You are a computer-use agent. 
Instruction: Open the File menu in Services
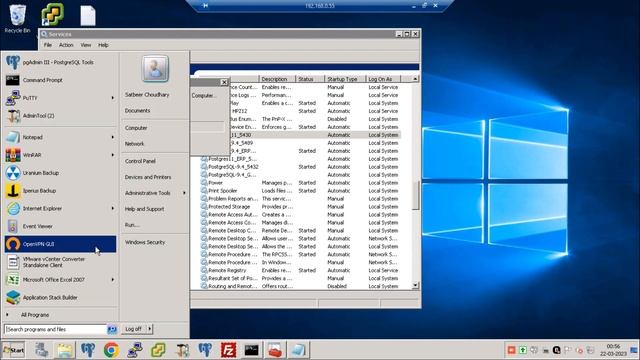pyautogui.click(x=48, y=45)
